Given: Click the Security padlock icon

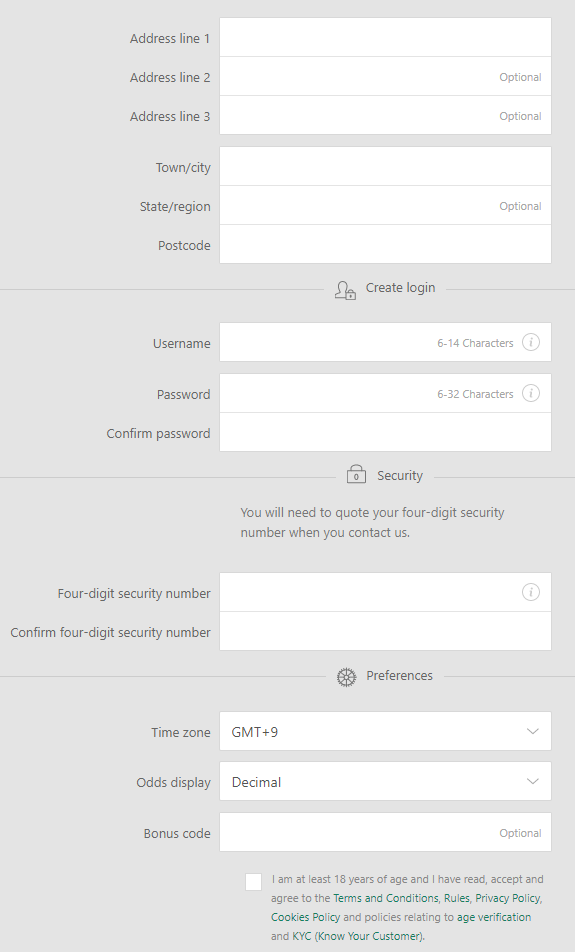Looking at the screenshot, I should (x=356, y=474).
